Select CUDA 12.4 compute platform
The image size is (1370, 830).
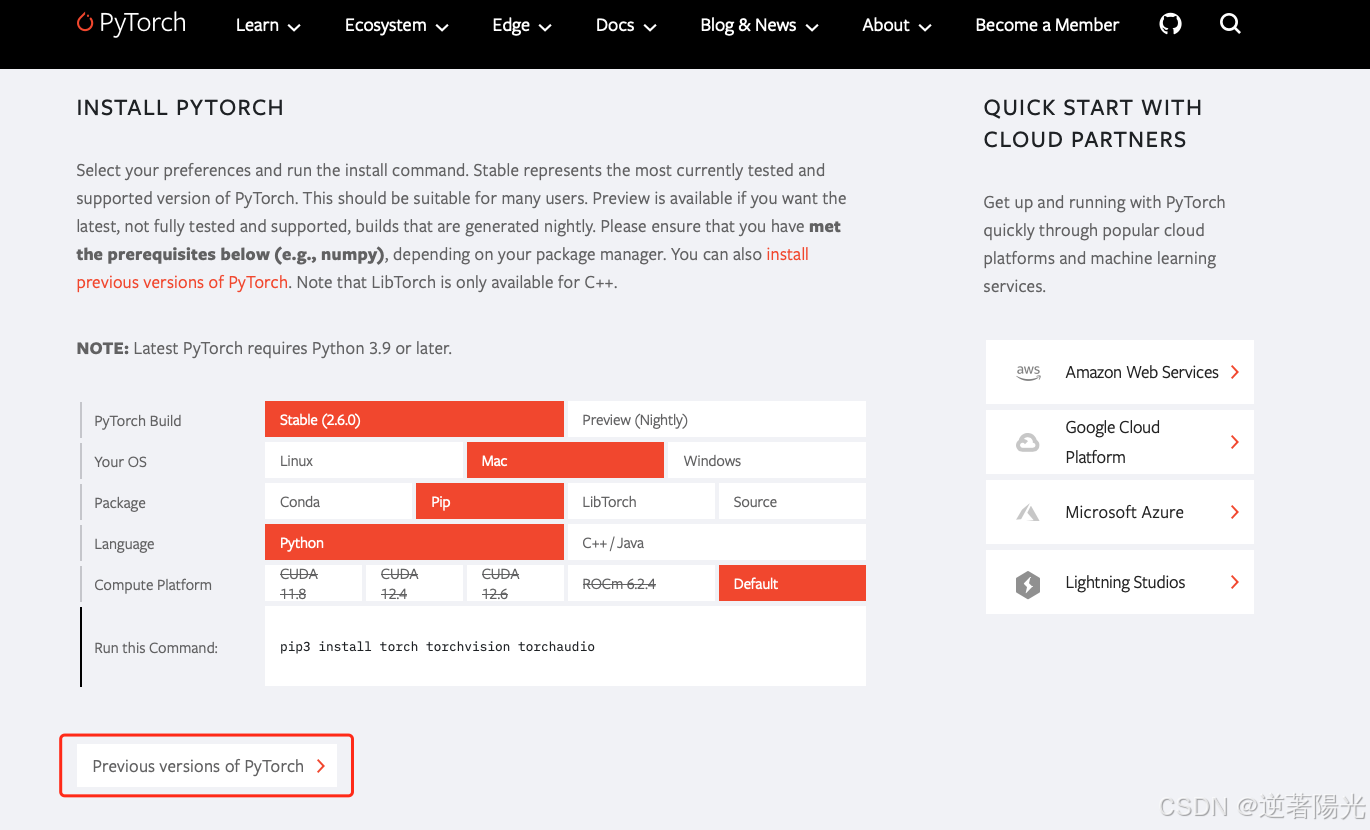point(414,583)
